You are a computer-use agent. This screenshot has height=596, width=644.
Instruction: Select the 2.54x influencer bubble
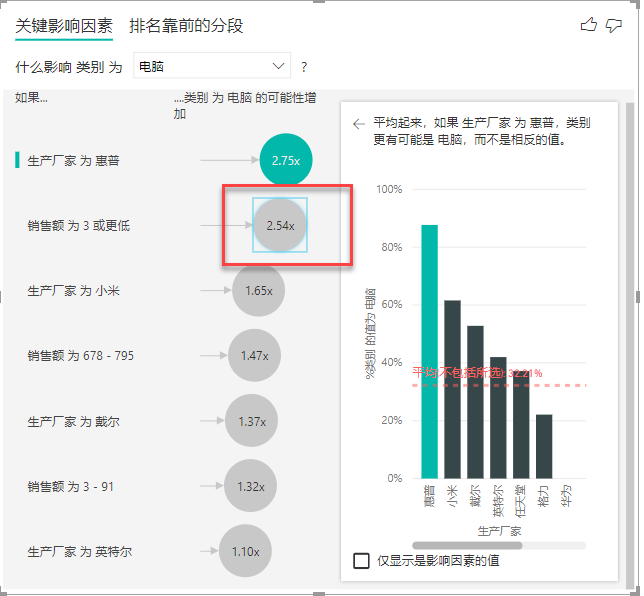tap(280, 225)
